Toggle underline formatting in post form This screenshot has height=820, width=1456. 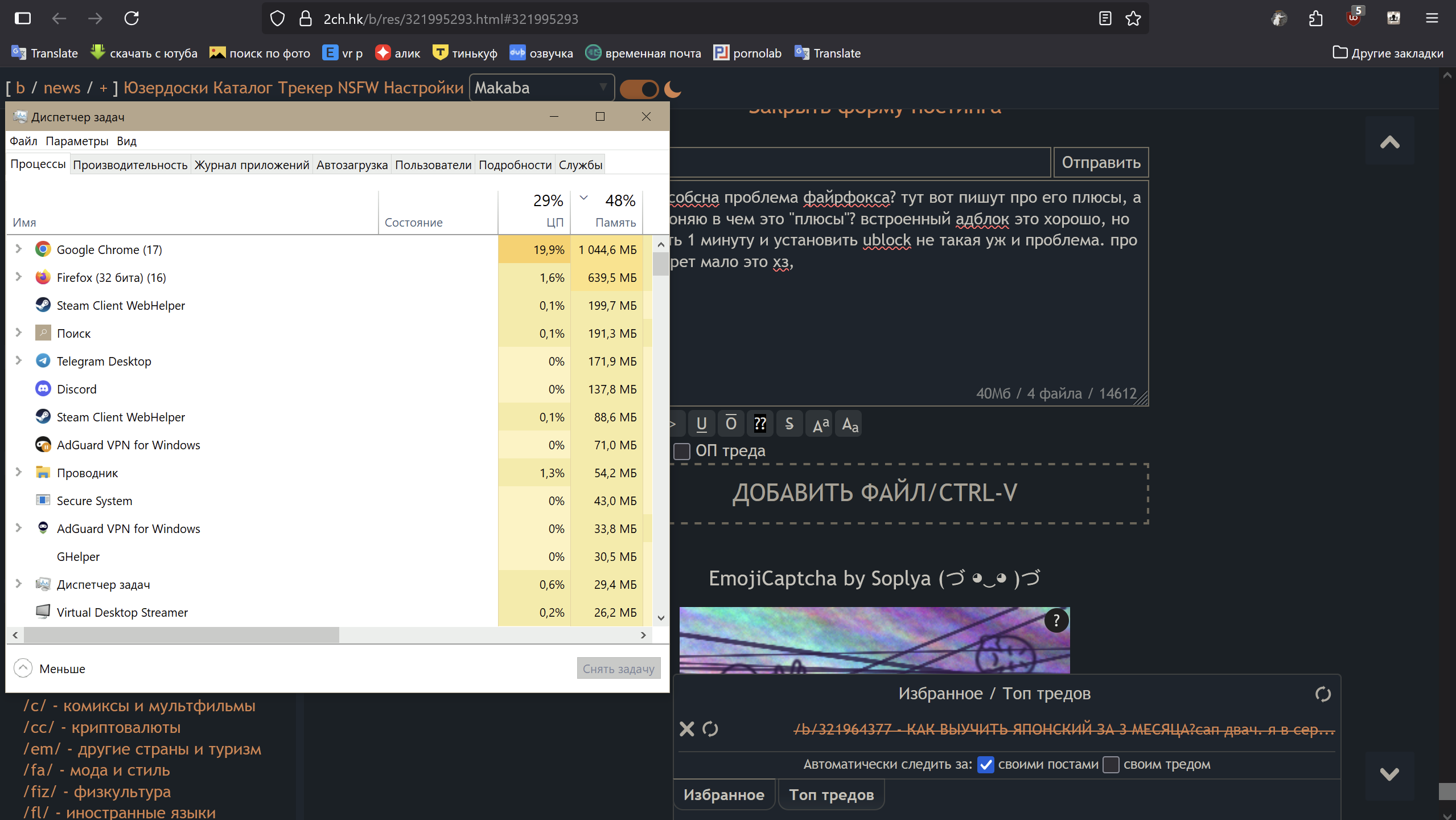click(701, 424)
